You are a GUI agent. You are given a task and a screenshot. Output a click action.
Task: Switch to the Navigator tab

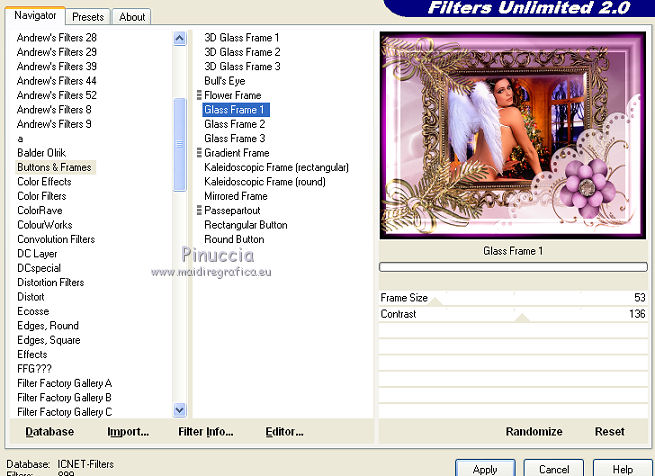tap(35, 15)
